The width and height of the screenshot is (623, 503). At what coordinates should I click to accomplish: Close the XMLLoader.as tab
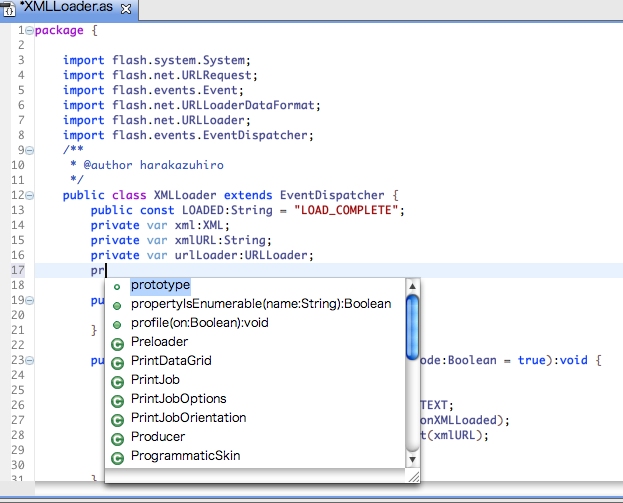point(126,9)
